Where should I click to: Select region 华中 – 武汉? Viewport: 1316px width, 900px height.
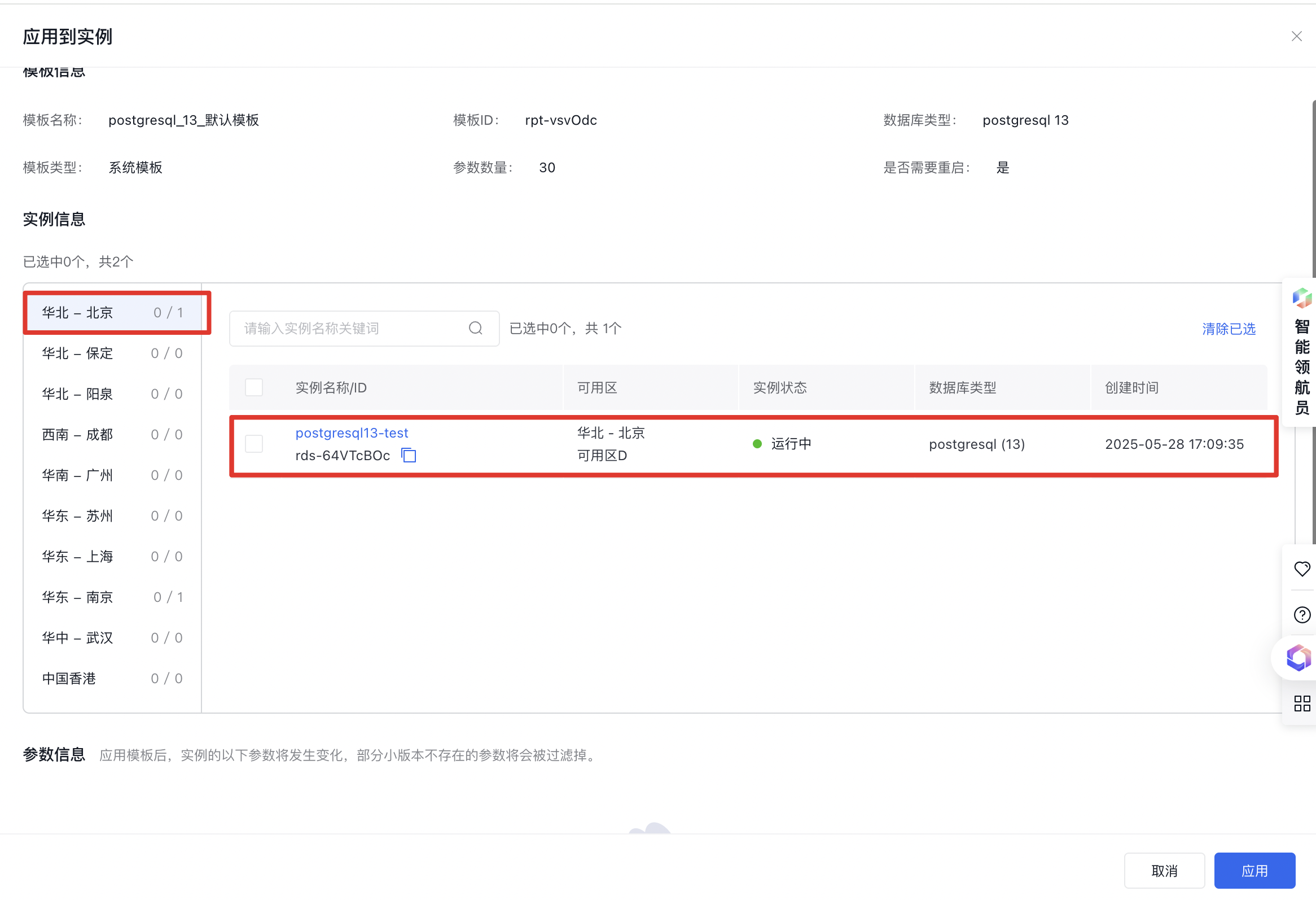pos(112,639)
